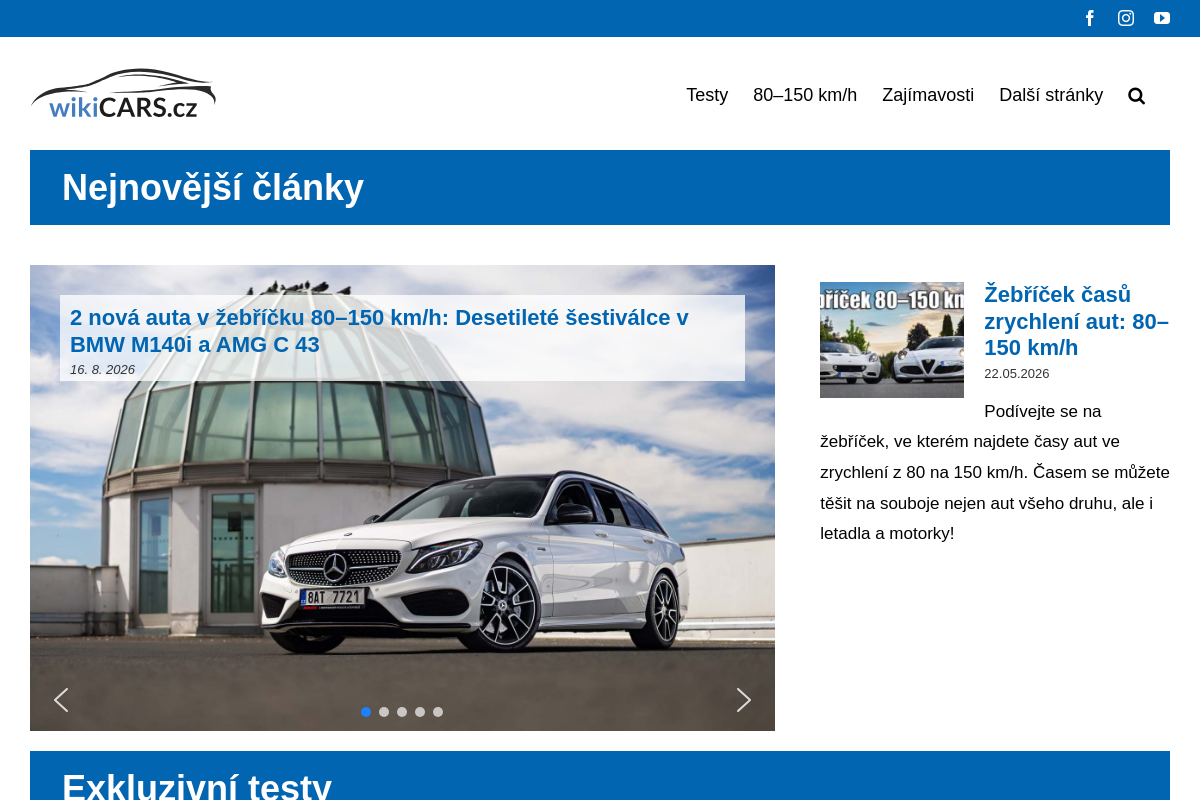Select the fourth slider dot
Screen dimensions: 1200x800
(x=420, y=712)
